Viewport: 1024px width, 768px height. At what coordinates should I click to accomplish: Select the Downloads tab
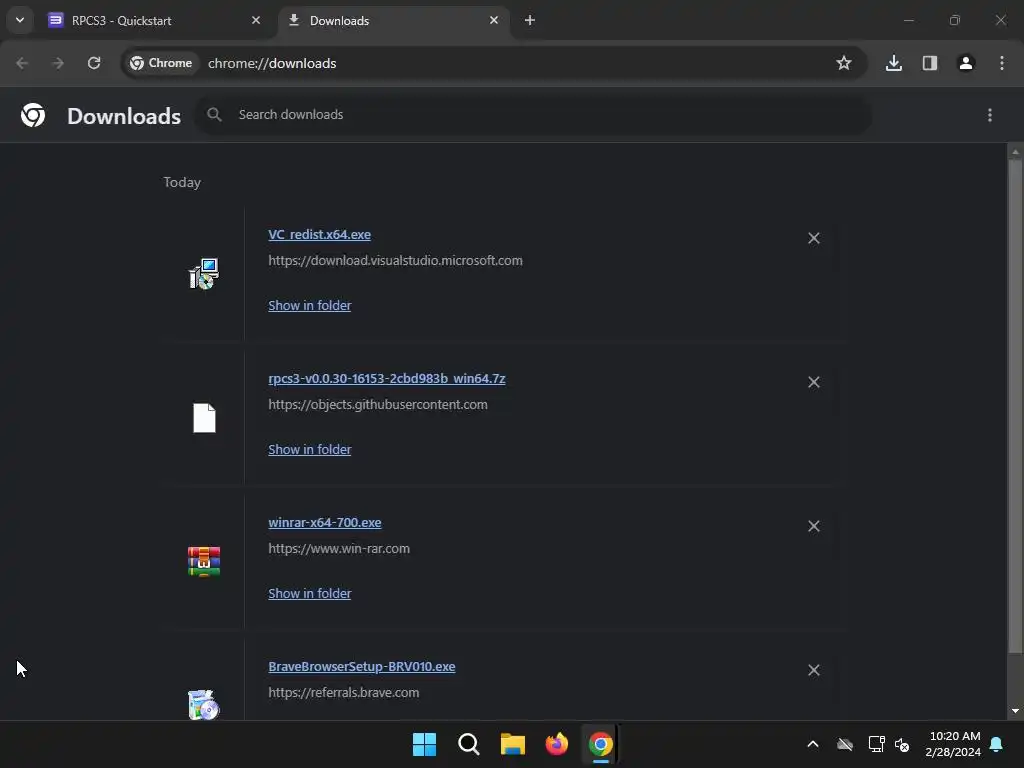point(393,20)
